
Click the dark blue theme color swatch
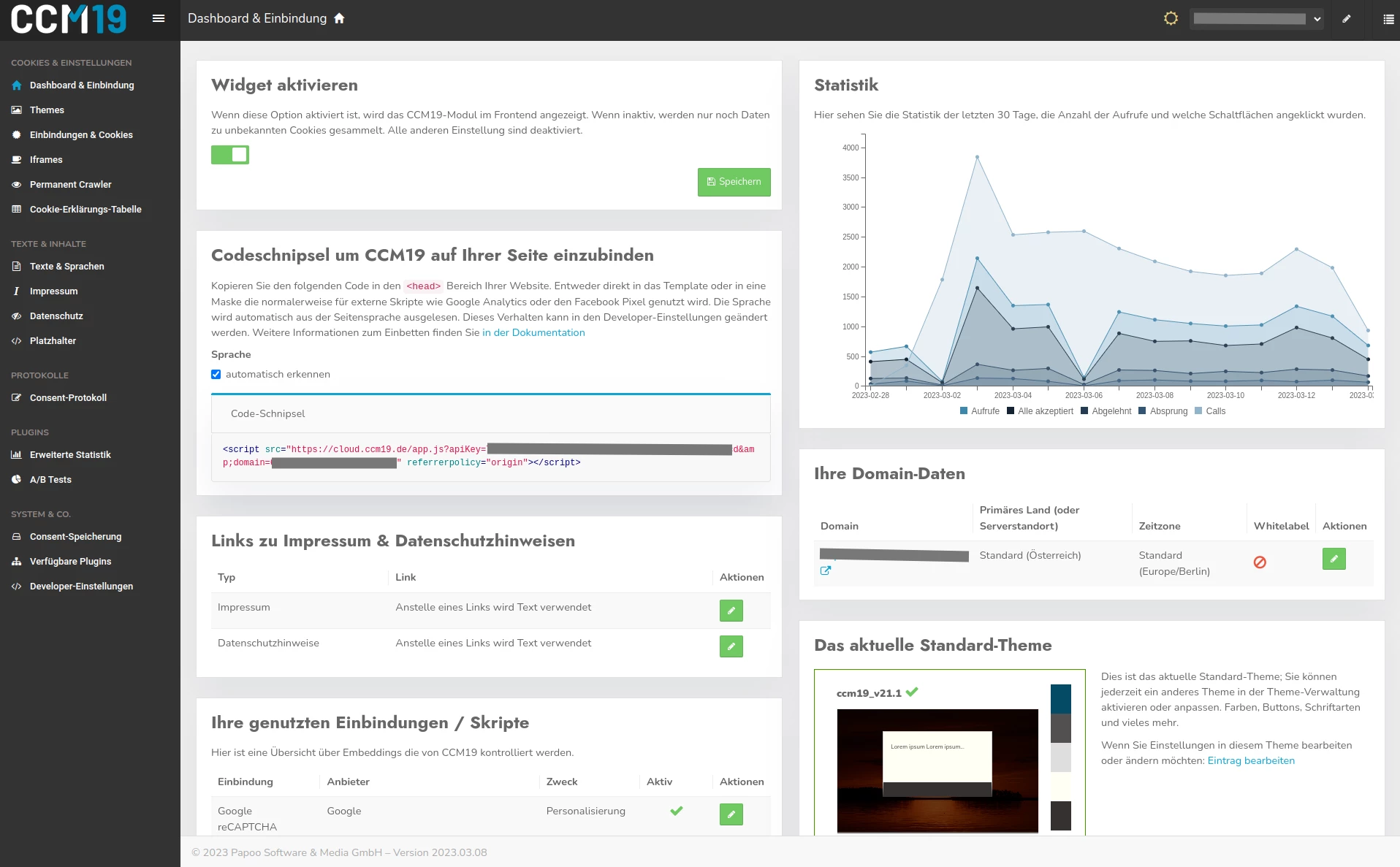pos(1060,699)
